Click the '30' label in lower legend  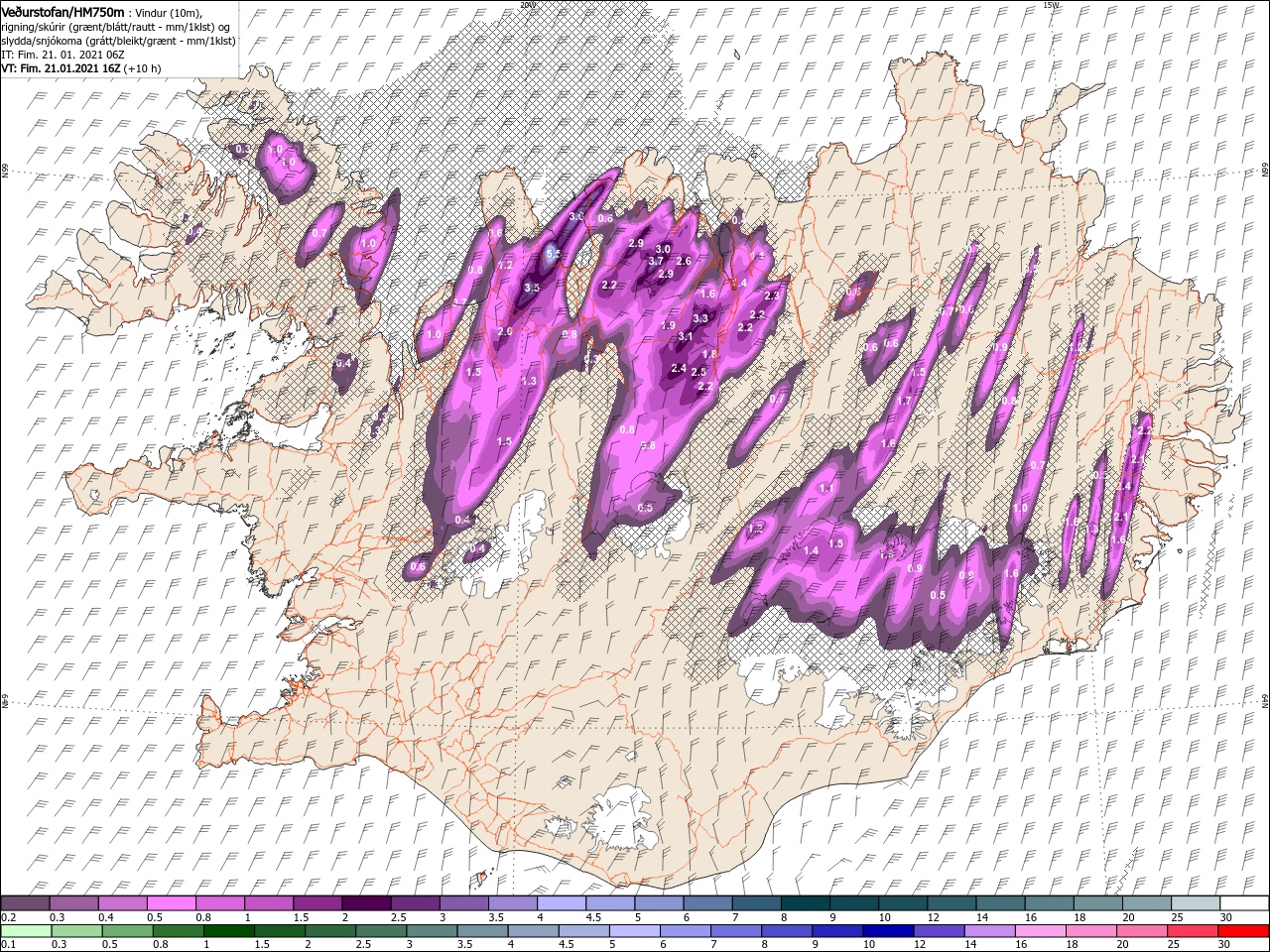point(1223,945)
